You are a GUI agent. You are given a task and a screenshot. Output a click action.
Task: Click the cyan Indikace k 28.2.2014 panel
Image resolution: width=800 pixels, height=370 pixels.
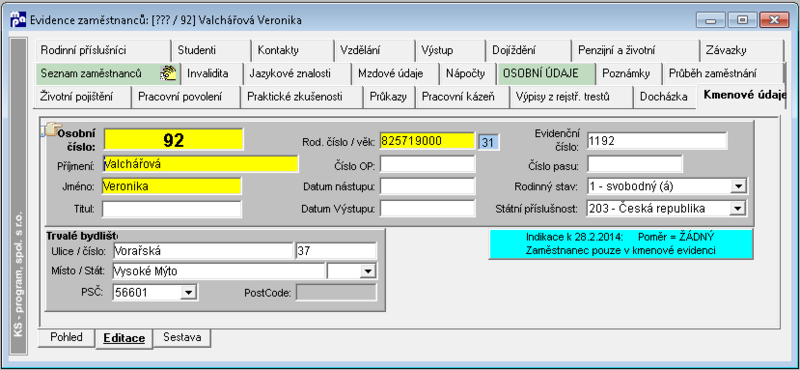click(620, 244)
